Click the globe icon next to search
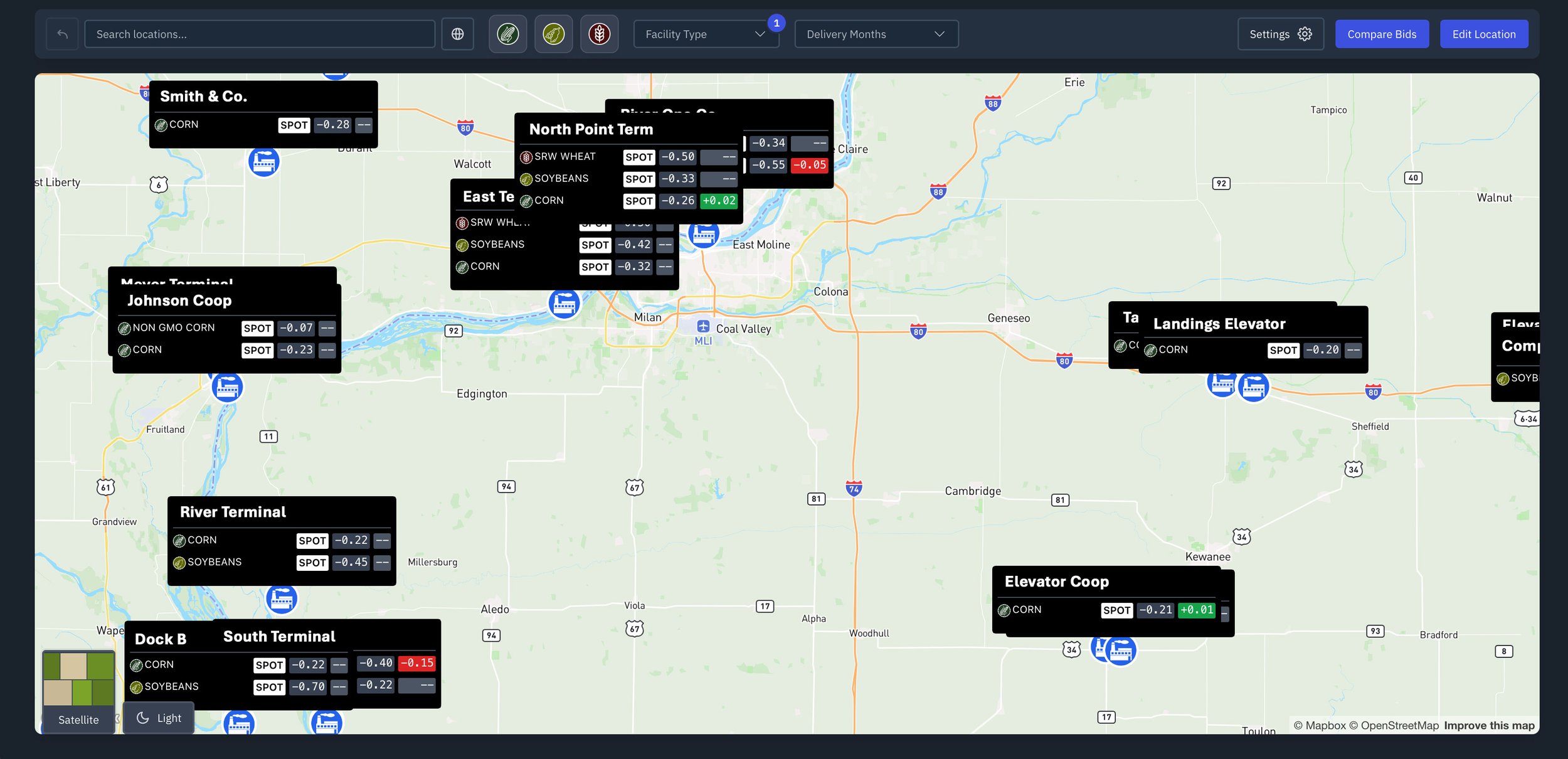Image resolution: width=1568 pixels, height=759 pixels. 458,34
